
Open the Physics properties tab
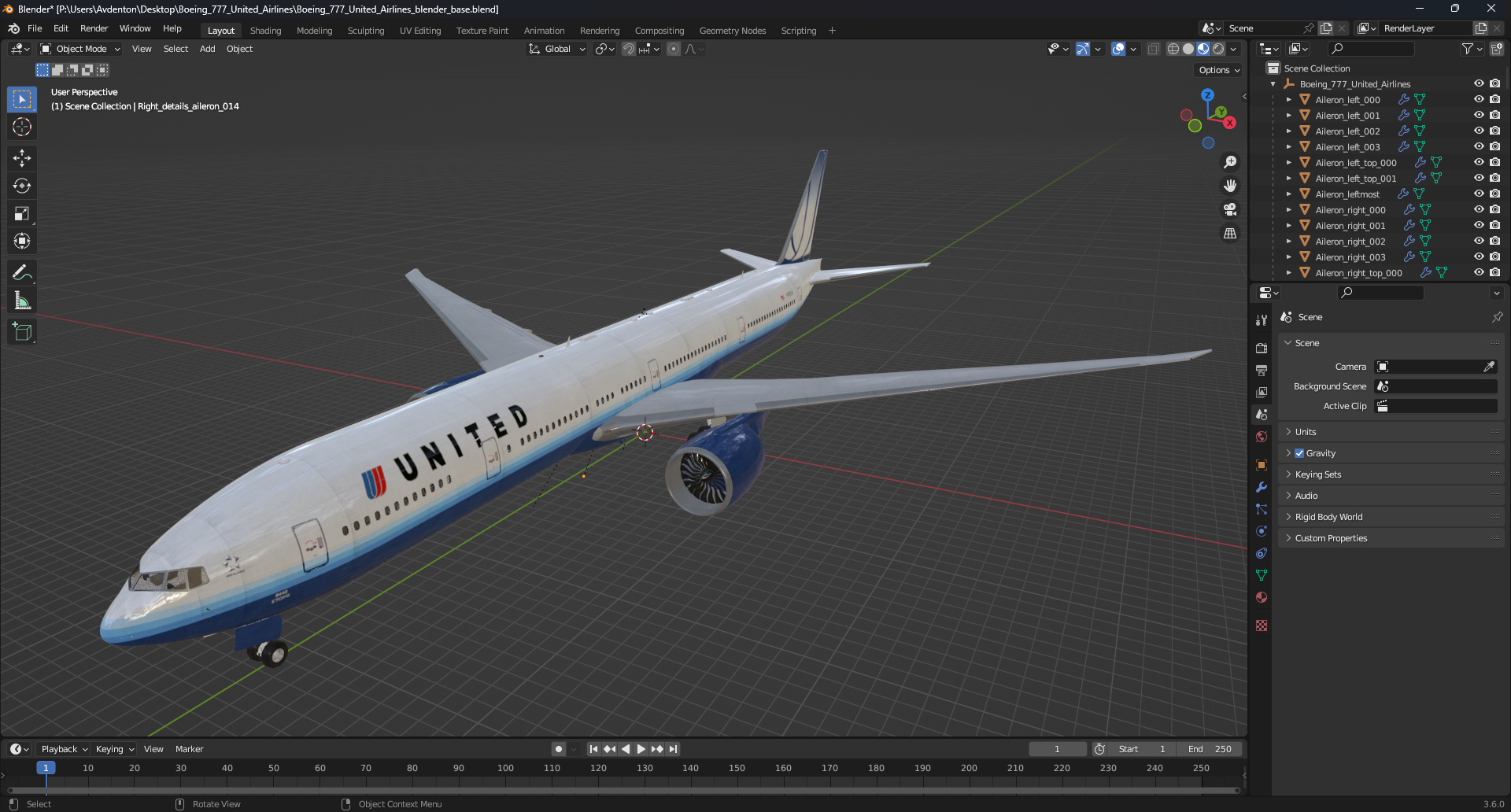click(1262, 531)
